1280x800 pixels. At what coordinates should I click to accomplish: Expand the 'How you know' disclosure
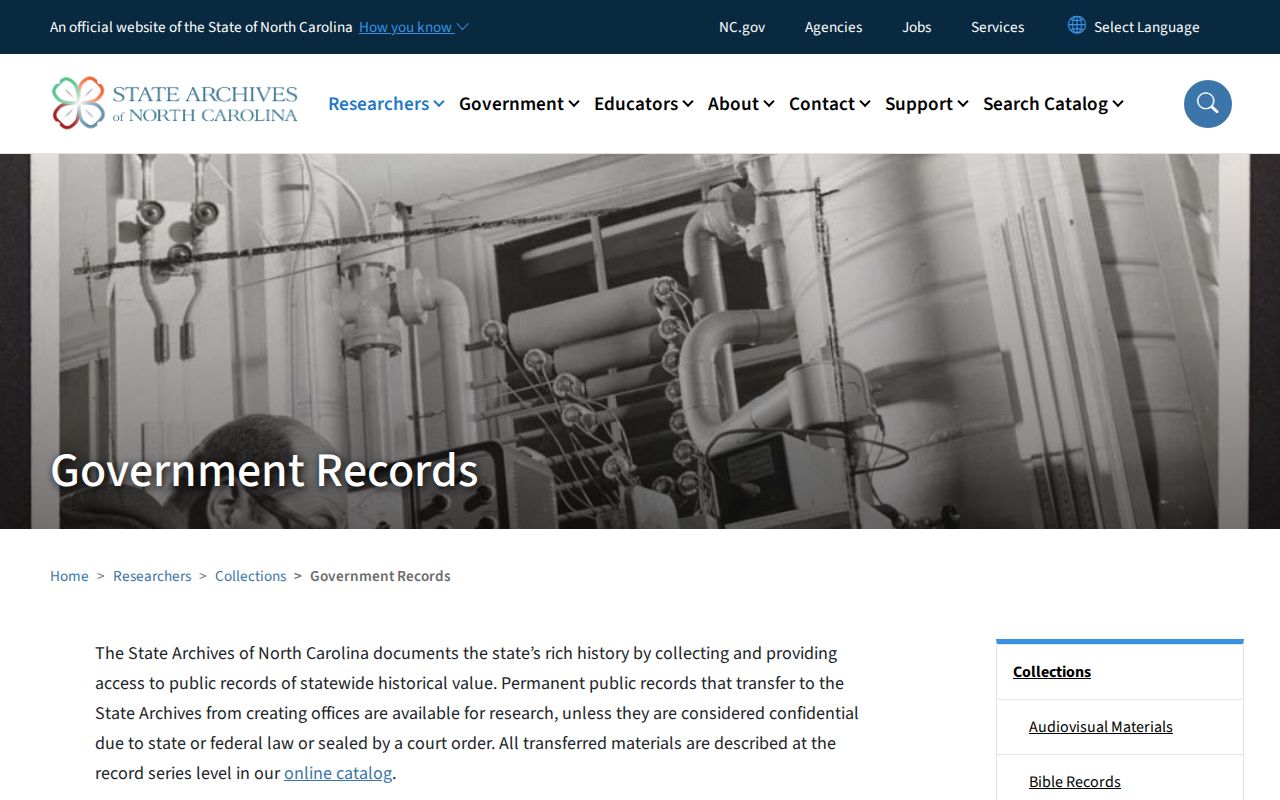coord(414,27)
